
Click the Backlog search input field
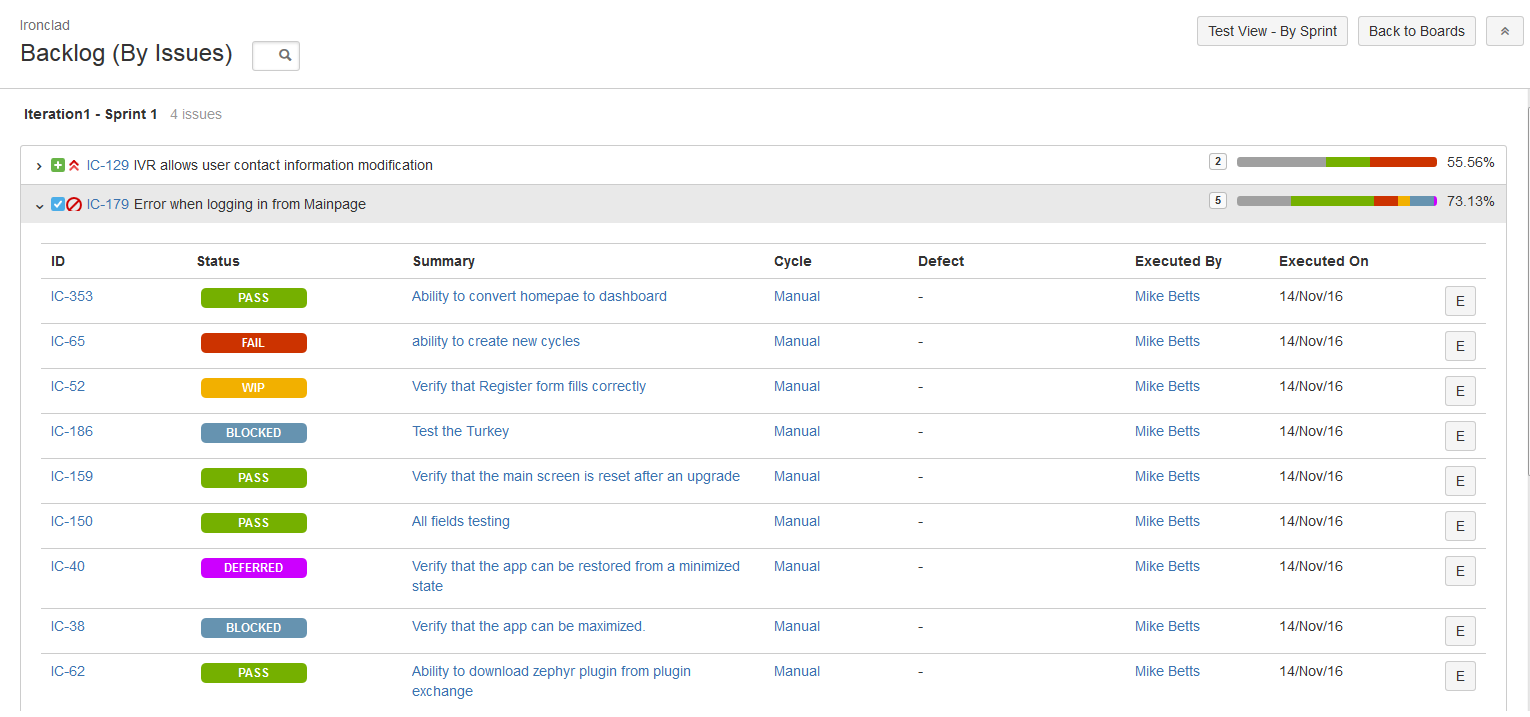(266, 56)
